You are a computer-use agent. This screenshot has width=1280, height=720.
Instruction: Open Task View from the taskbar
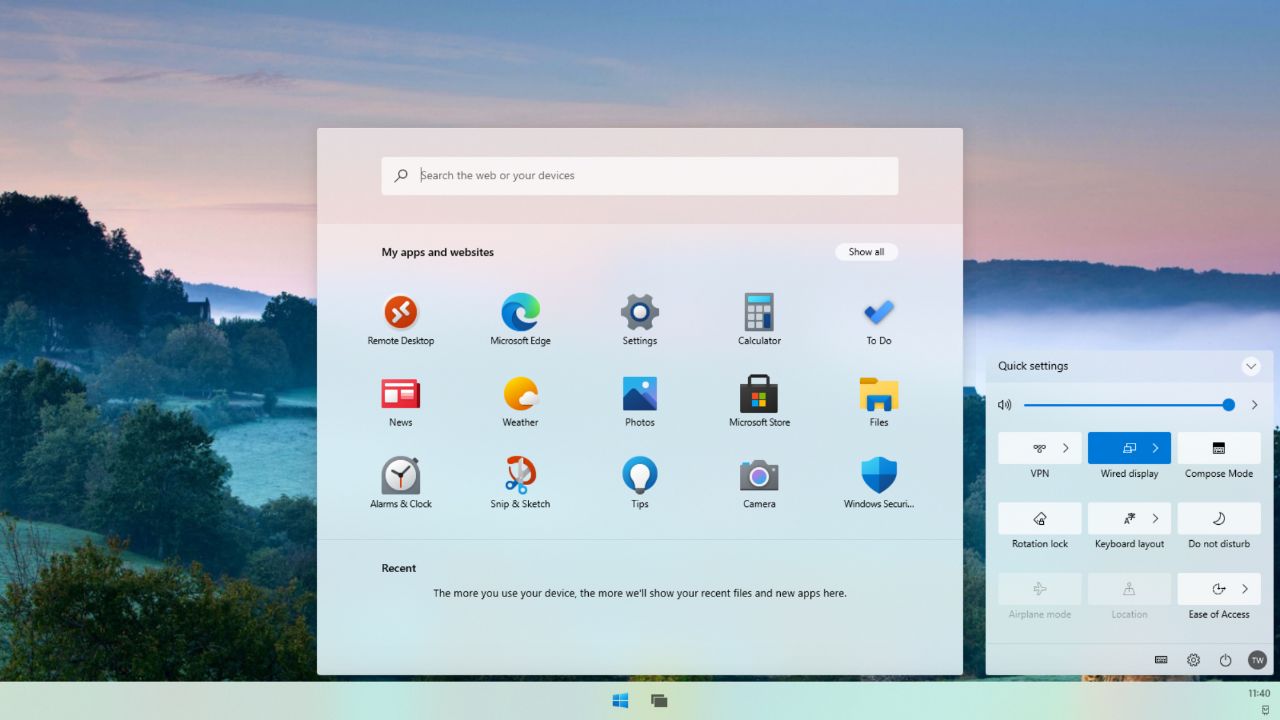(659, 701)
